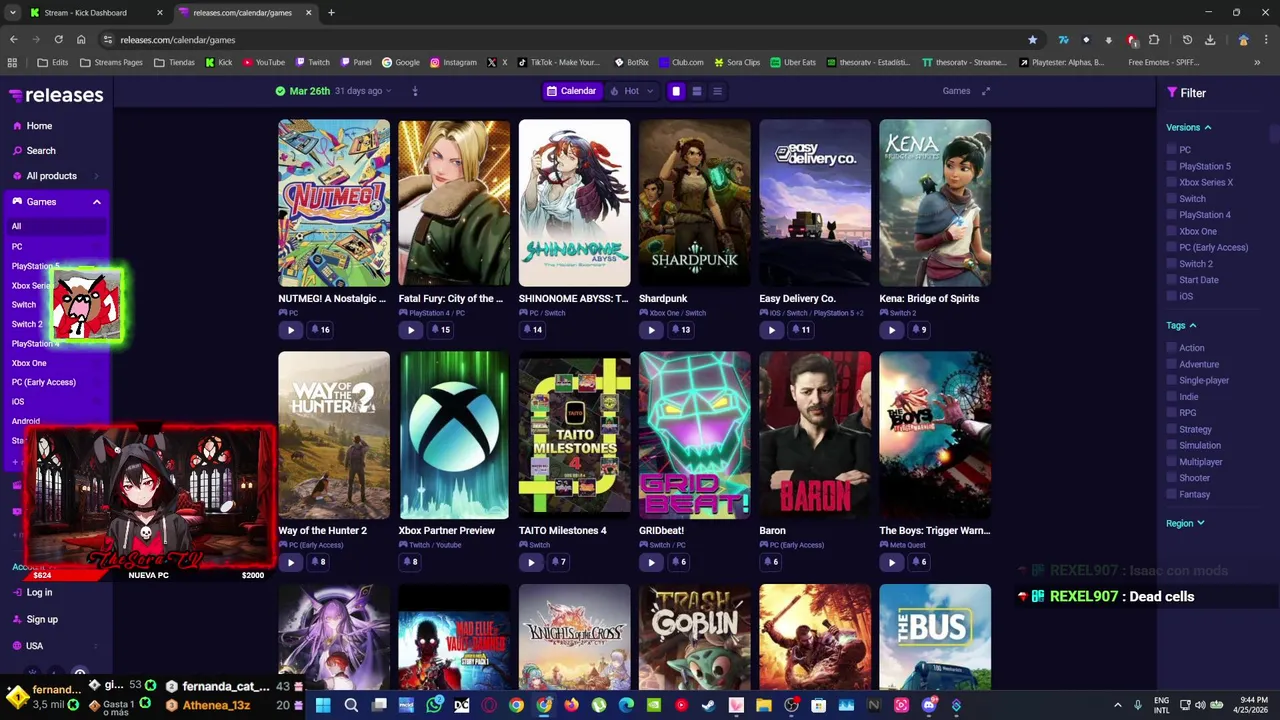Open the Shardpunk cover thumbnail
Screen dimensions: 1280x720
(x=695, y=203)
